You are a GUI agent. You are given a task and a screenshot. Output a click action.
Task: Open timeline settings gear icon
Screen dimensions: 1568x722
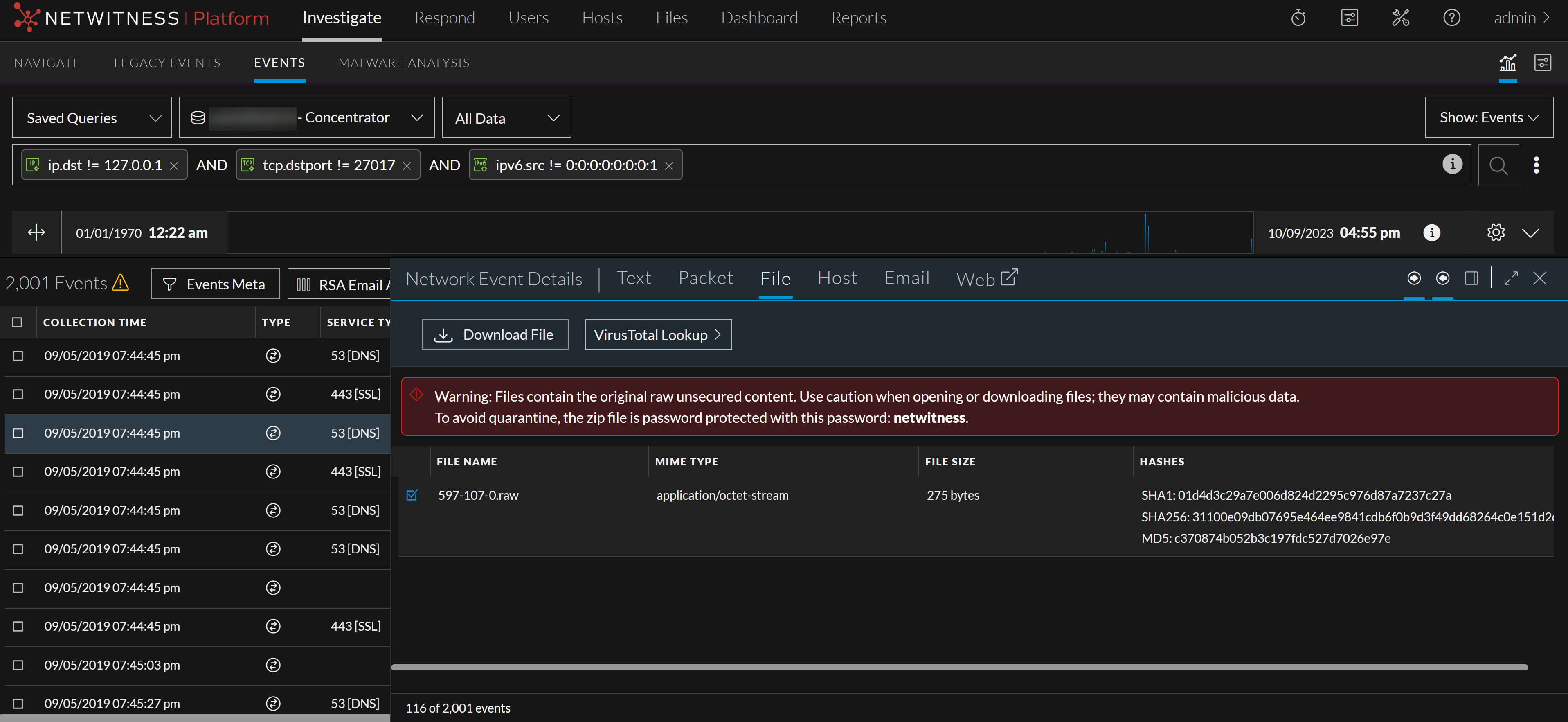click(x=1496, y=232)
